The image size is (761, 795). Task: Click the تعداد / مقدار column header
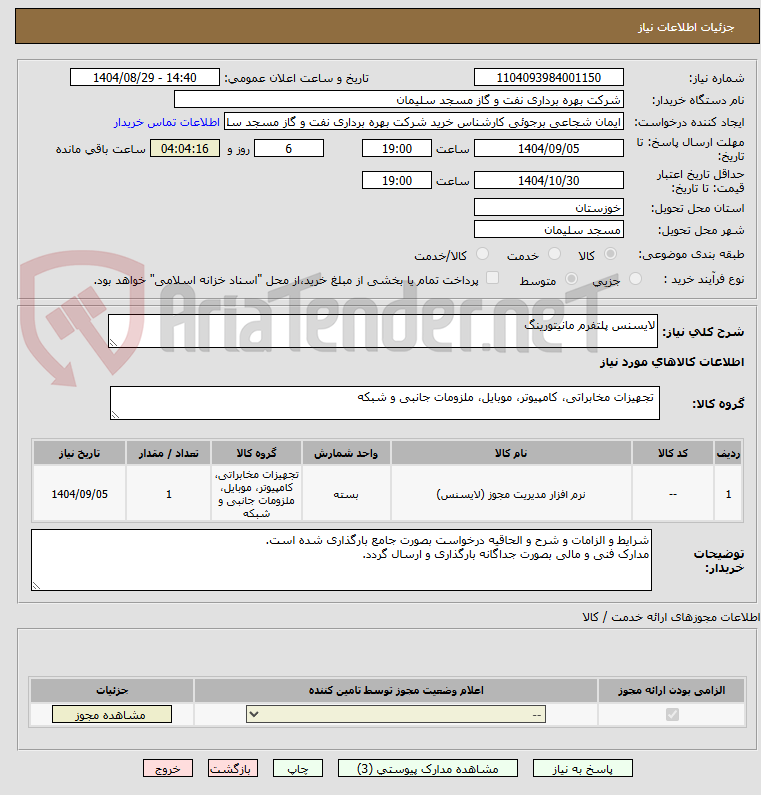(168, 453)
